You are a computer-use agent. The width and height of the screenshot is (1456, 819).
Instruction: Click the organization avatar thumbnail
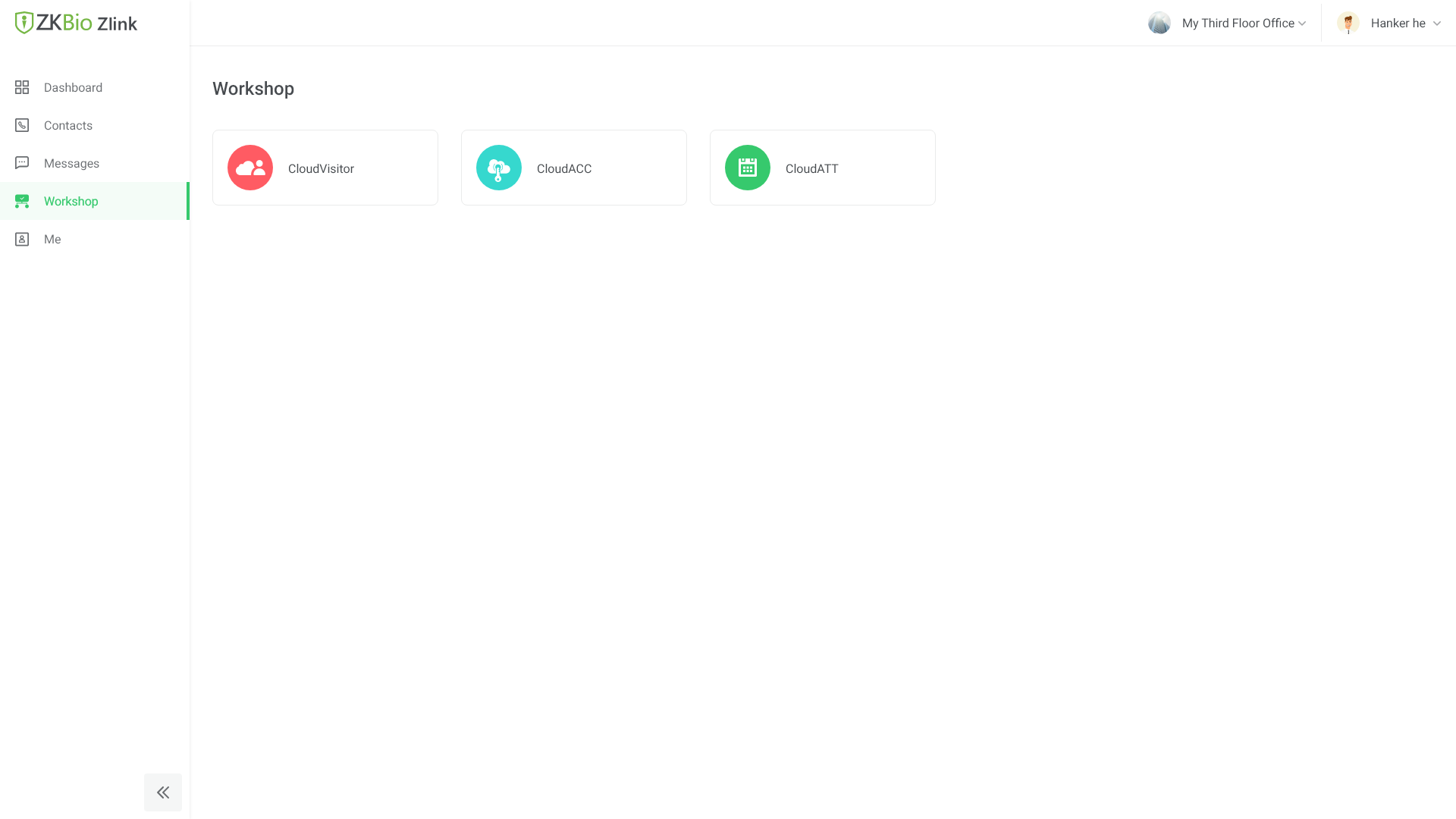[x=1159, y=23]
